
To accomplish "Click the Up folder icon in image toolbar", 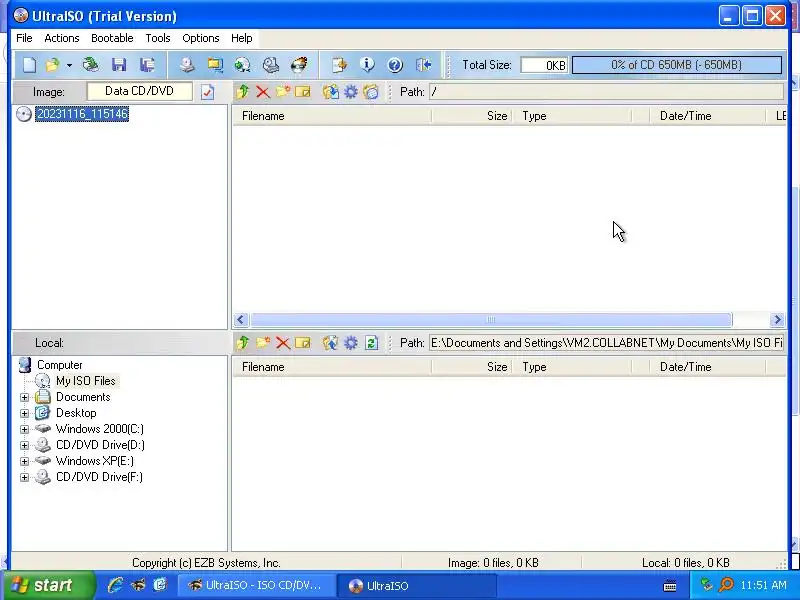I will point(243,92).
